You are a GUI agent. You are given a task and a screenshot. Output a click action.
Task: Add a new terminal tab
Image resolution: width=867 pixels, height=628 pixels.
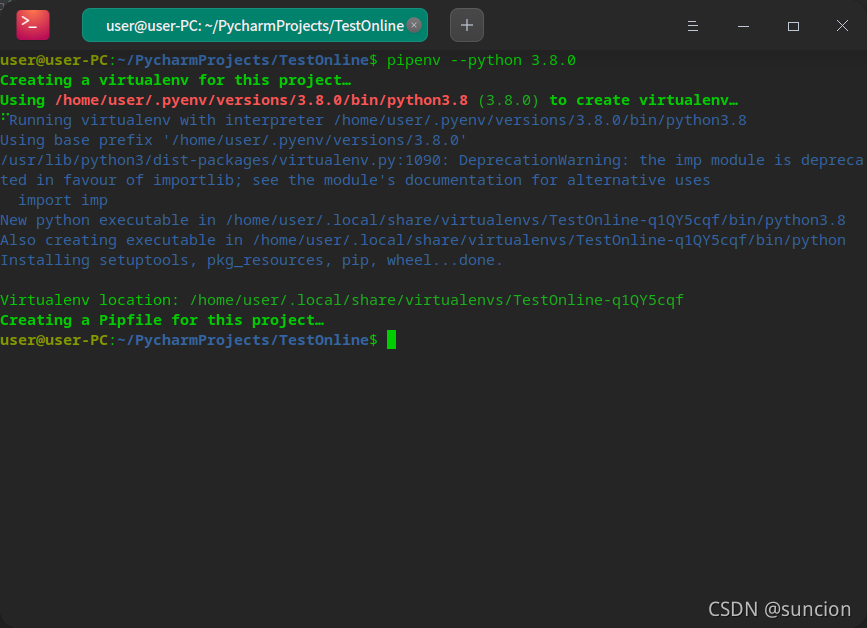467,25
